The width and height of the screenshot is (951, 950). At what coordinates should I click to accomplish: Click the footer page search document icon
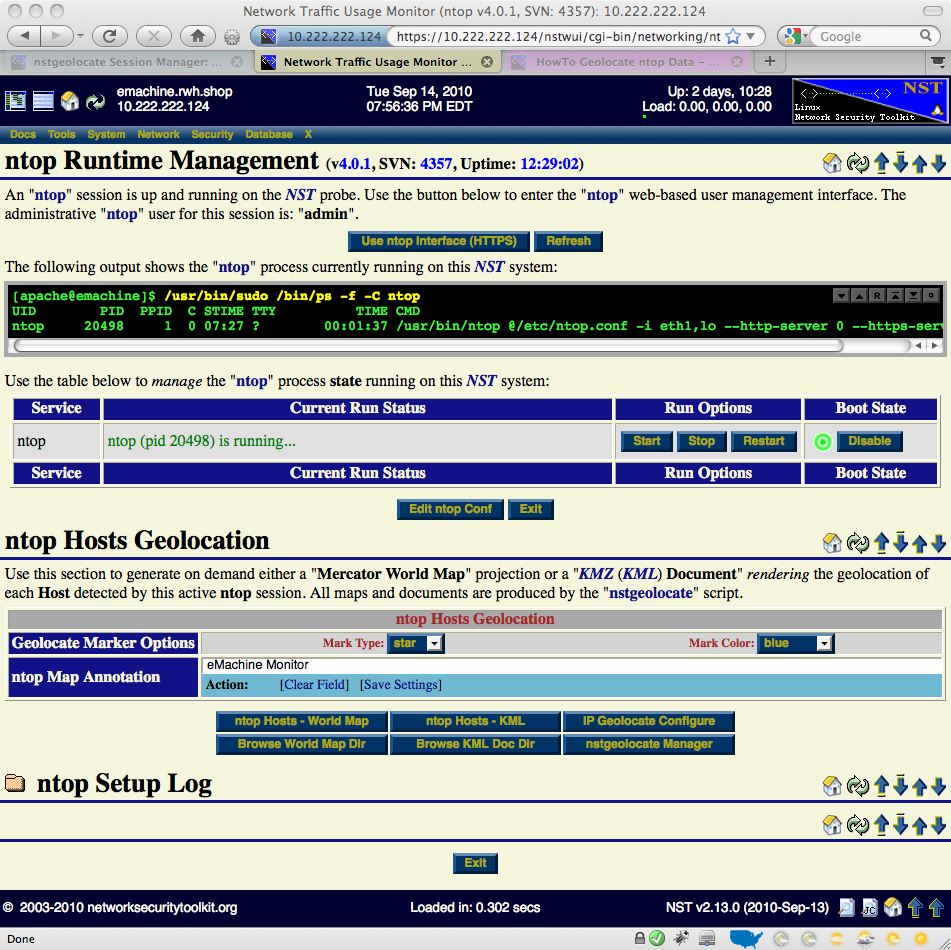tap(847, 908)
